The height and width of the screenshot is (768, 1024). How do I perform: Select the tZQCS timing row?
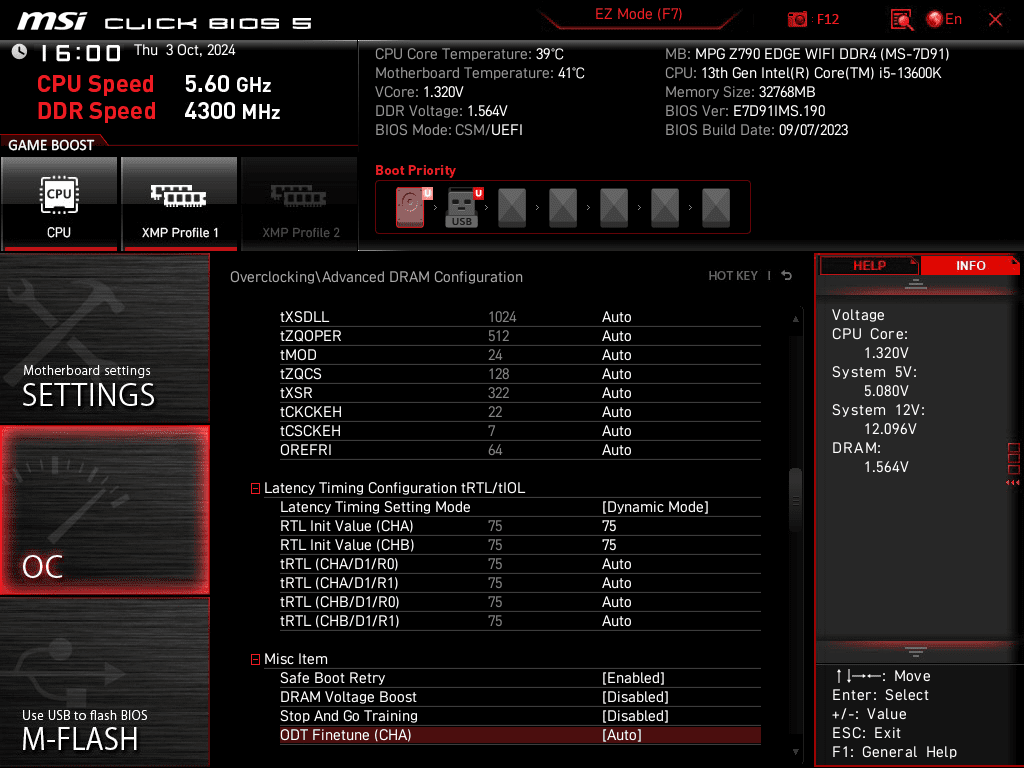[520, 374]
